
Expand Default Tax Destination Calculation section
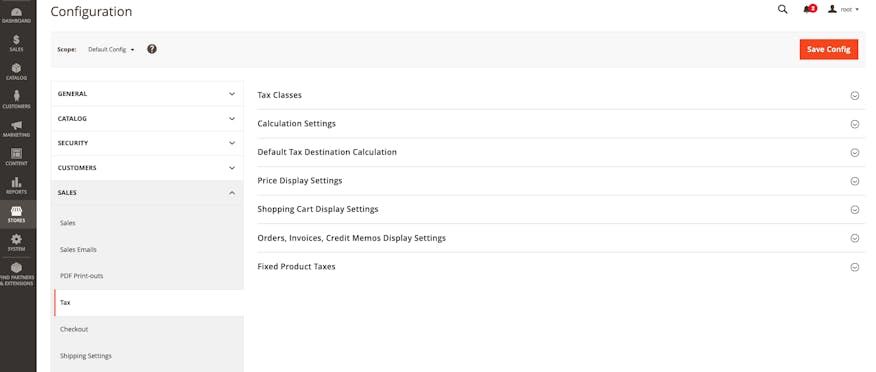pos(560,152)
